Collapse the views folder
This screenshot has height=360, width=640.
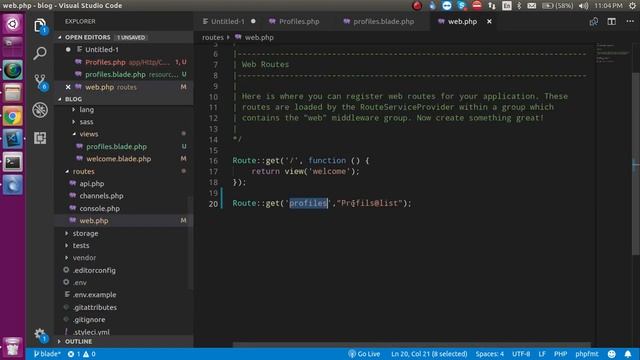tap(89, 134)
